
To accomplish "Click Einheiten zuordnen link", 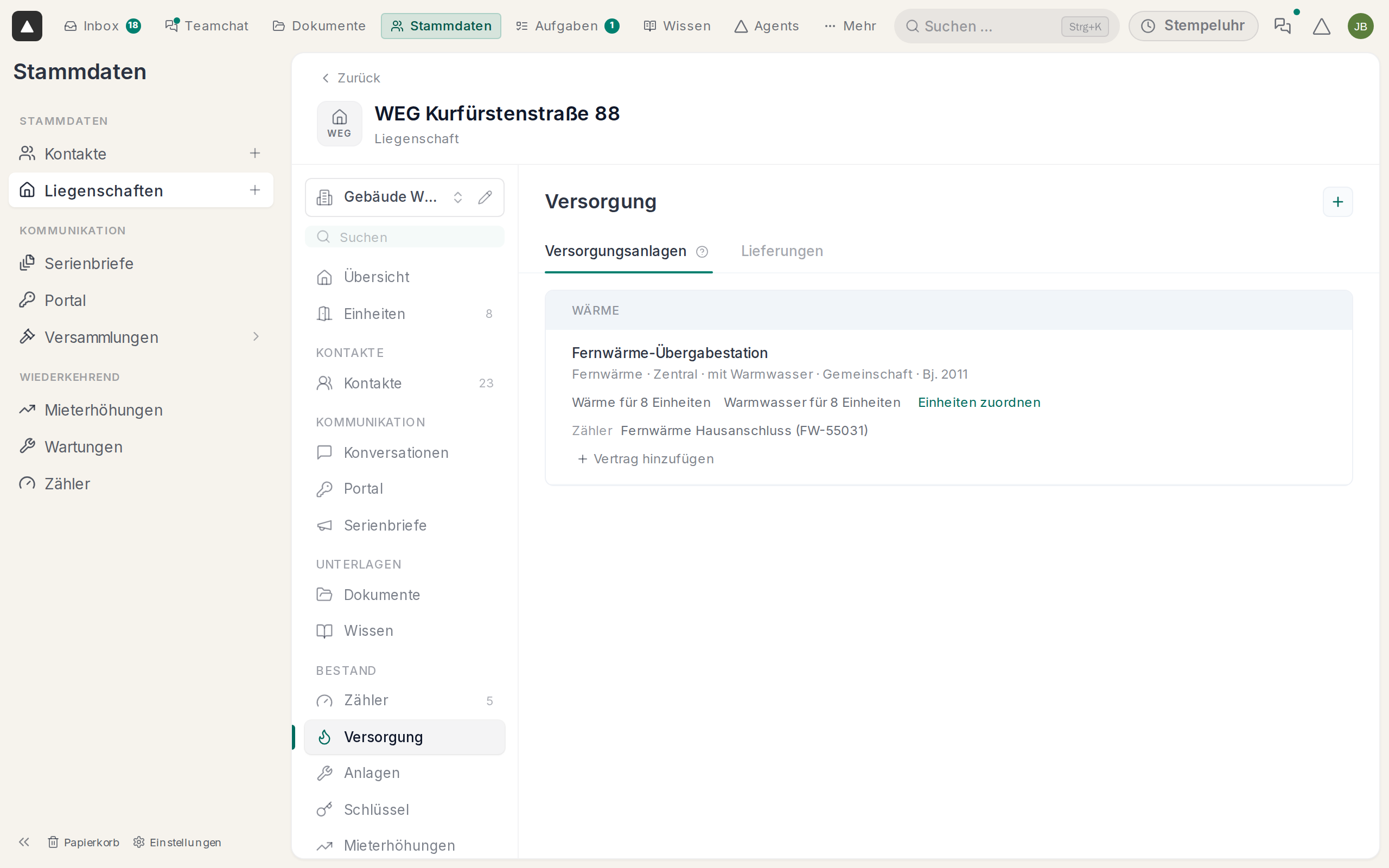I will (x=979, y=403).
